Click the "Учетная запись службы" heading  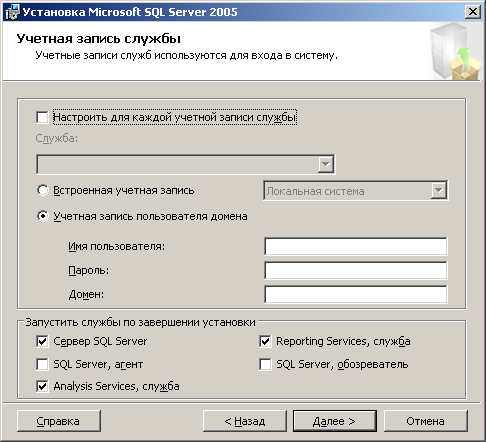pos(99,39)
